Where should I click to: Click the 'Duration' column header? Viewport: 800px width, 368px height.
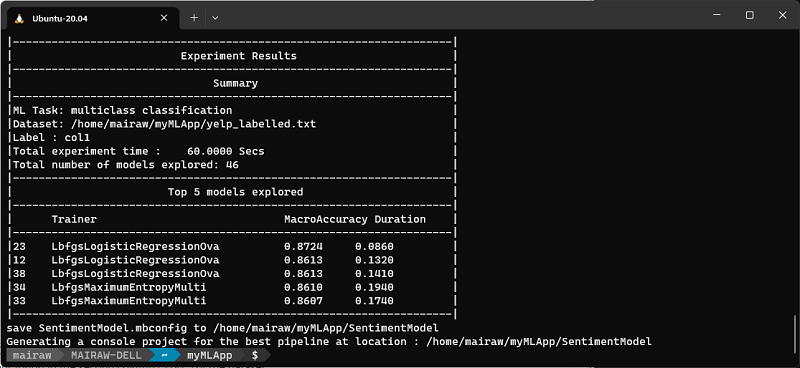point(400,219)
